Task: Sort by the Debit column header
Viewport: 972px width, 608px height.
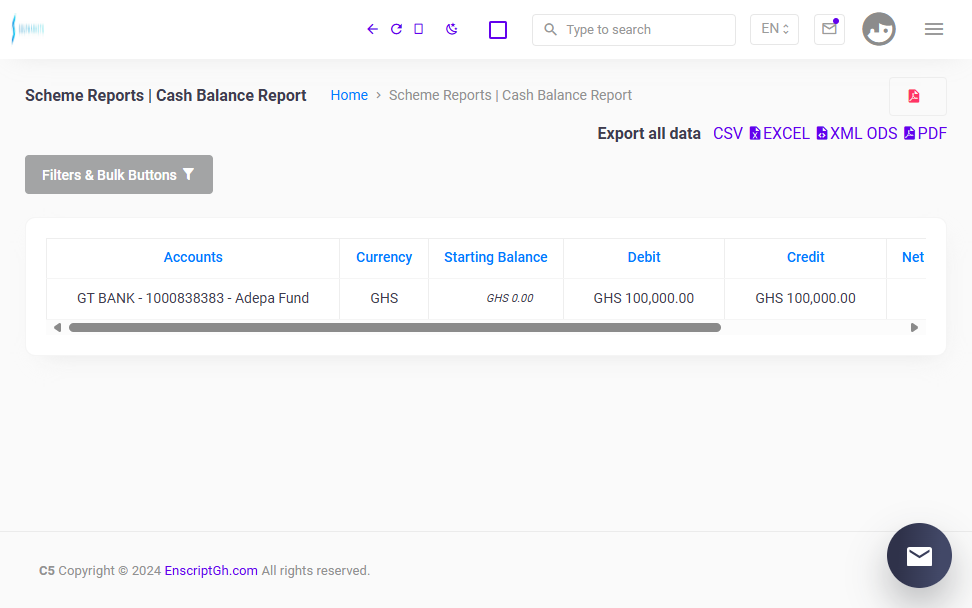Action: 644,257
